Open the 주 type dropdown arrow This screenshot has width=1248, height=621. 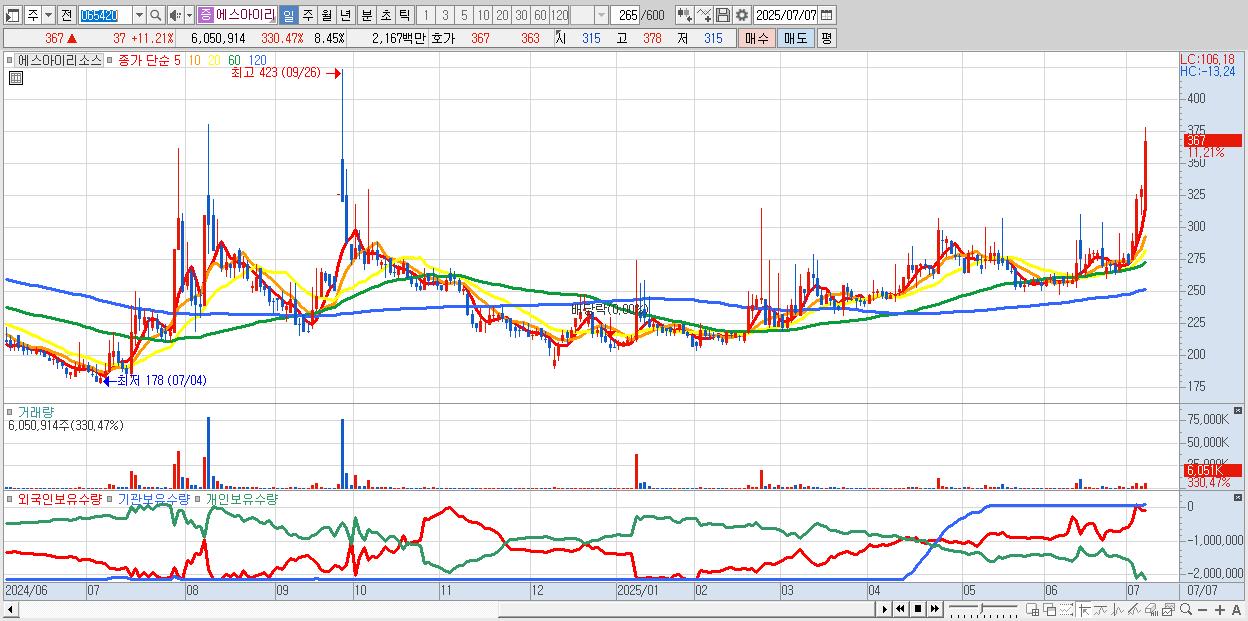pos(49,15)
